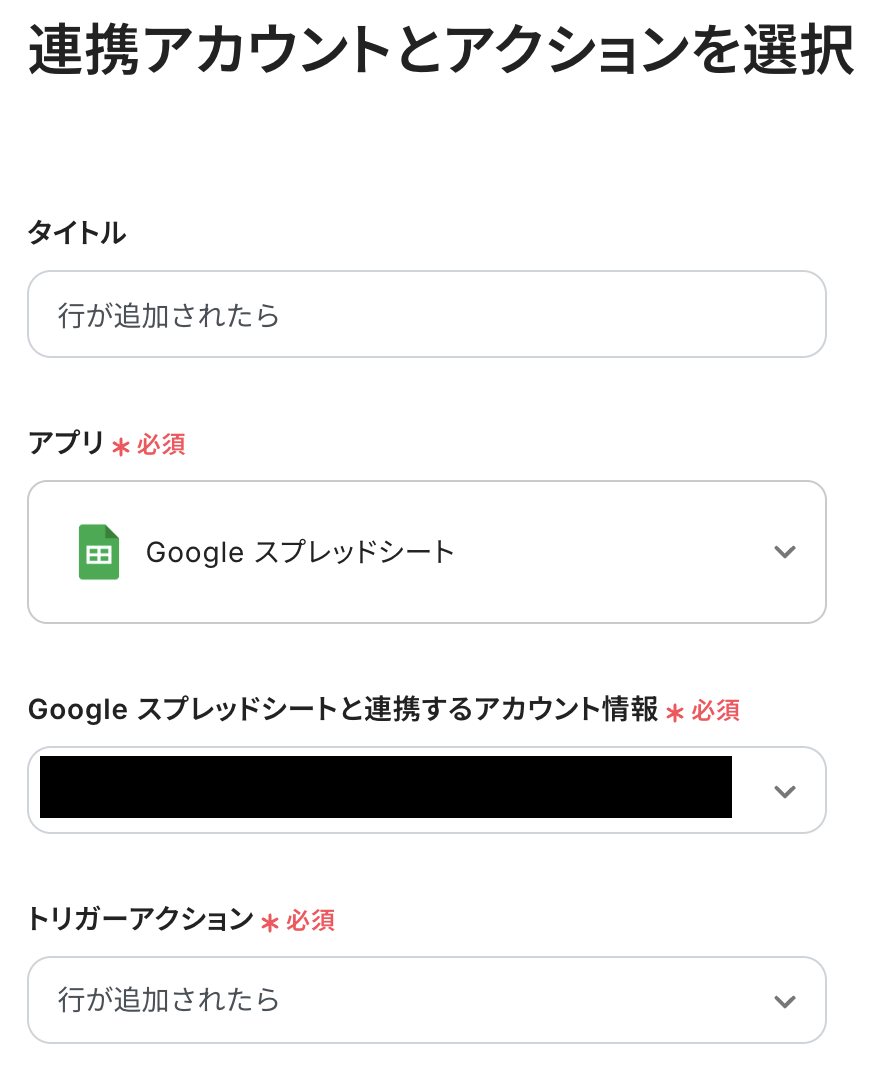882x1073 pixels.
Task: Open the redacted linked account selector
Action: pyautogui.click(x=386, y=789)
